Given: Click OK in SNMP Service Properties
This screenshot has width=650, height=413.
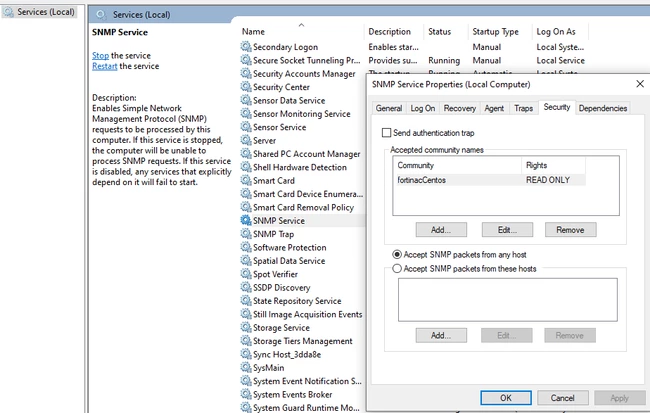Looking at the screenshot, I should pyautogui.click(x=506, y=398).
